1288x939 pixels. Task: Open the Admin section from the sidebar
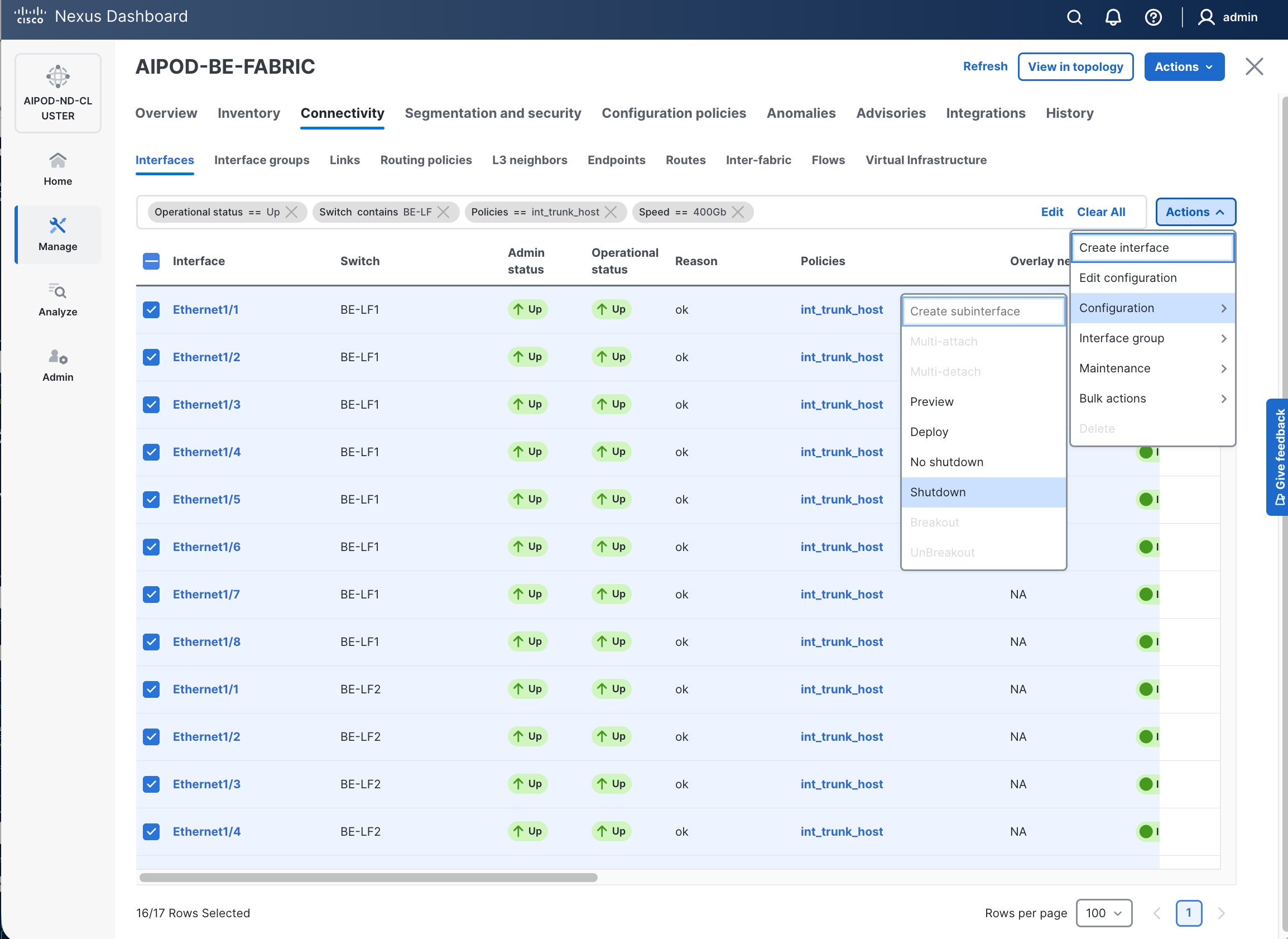(57, 357)
